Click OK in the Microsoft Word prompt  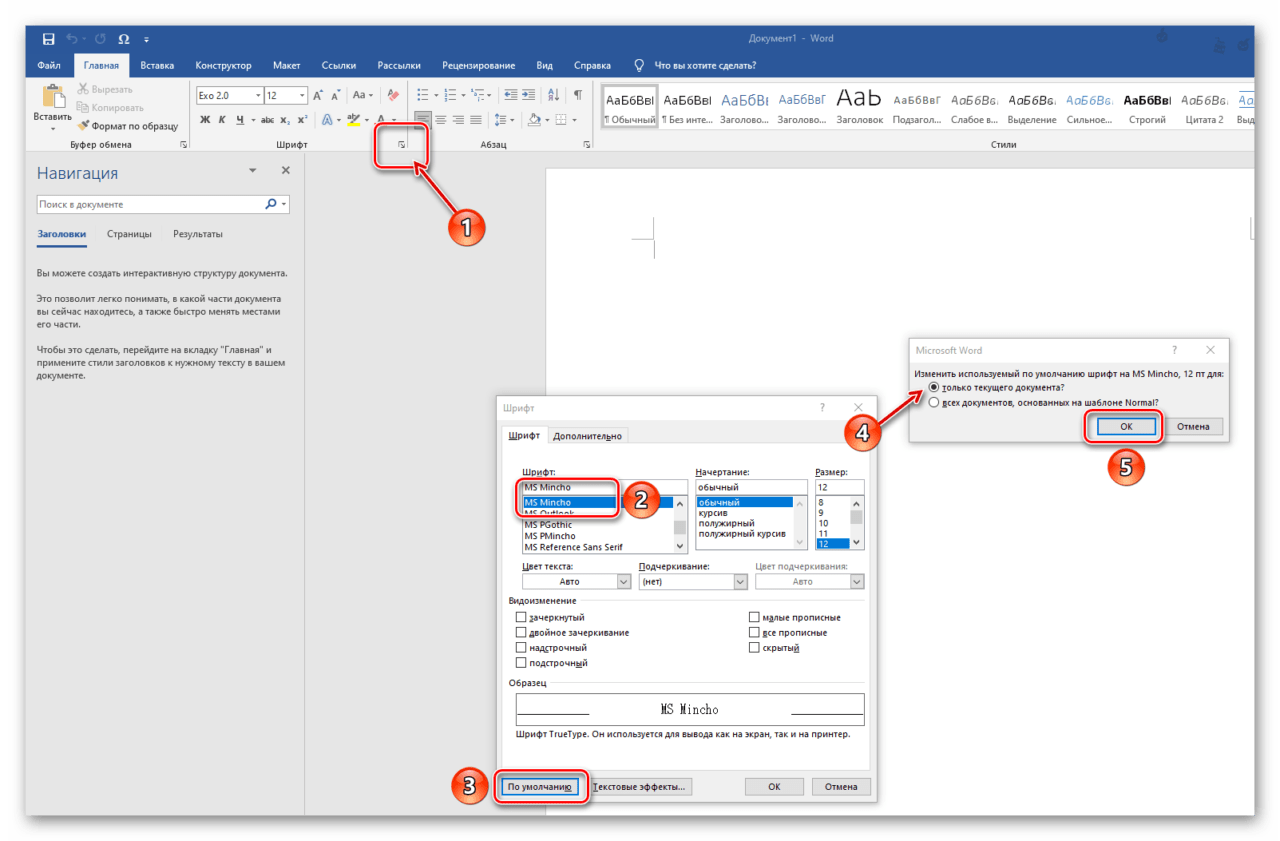click(1125, 427)
